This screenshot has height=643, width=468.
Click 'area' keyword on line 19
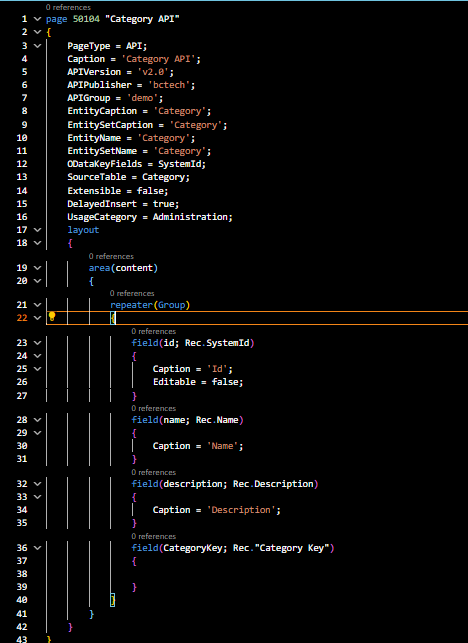point(99,268)
